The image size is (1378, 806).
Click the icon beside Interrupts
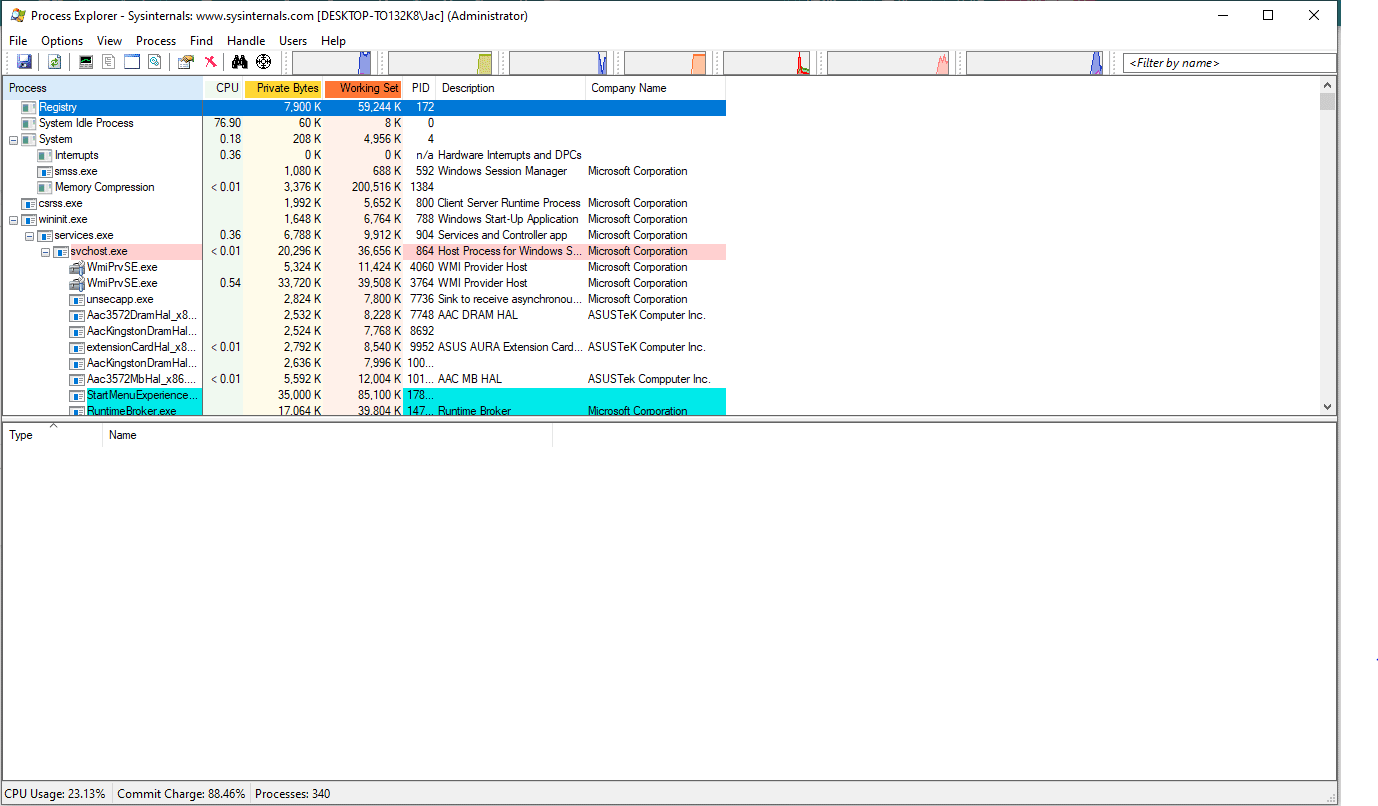click(45, 155)
